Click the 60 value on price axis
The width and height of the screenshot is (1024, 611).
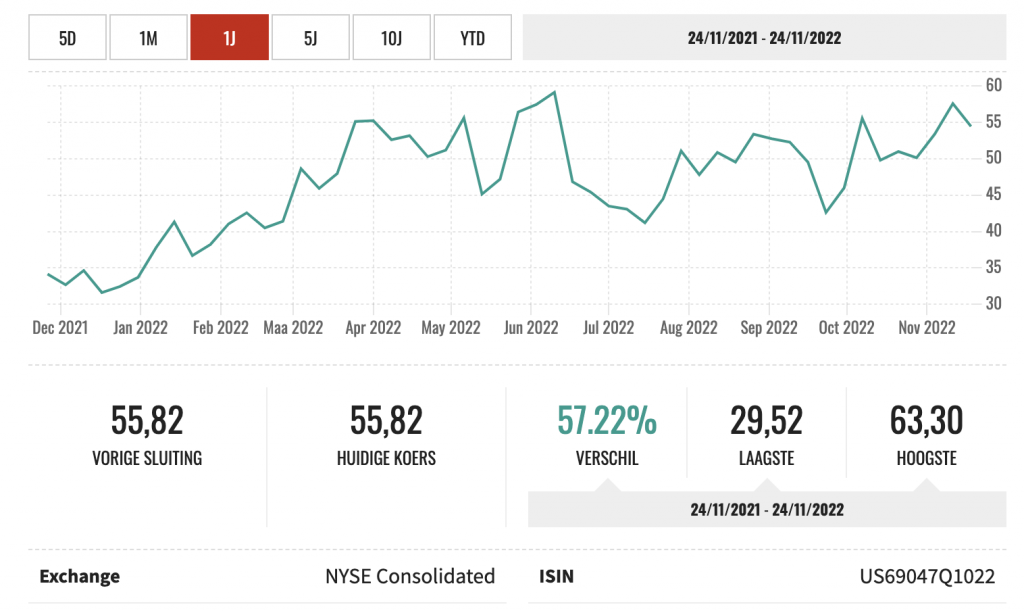click(993, 85)
